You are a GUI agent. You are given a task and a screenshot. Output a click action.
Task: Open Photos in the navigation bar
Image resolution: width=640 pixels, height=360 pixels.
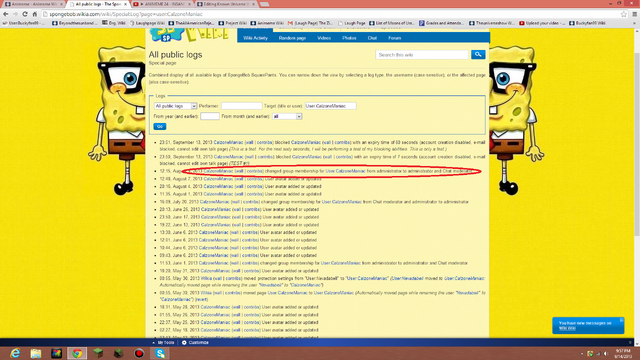point(349,38)
